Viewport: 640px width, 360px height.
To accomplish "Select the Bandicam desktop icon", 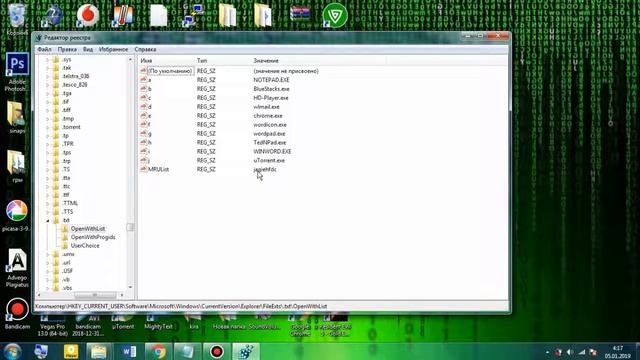I will [x=17, y=314].
